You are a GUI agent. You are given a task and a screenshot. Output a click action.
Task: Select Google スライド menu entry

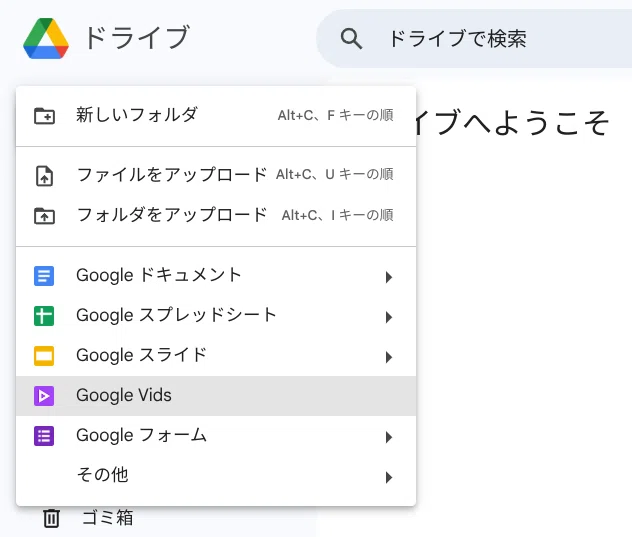pyautogui.click(x=216, y=356)
